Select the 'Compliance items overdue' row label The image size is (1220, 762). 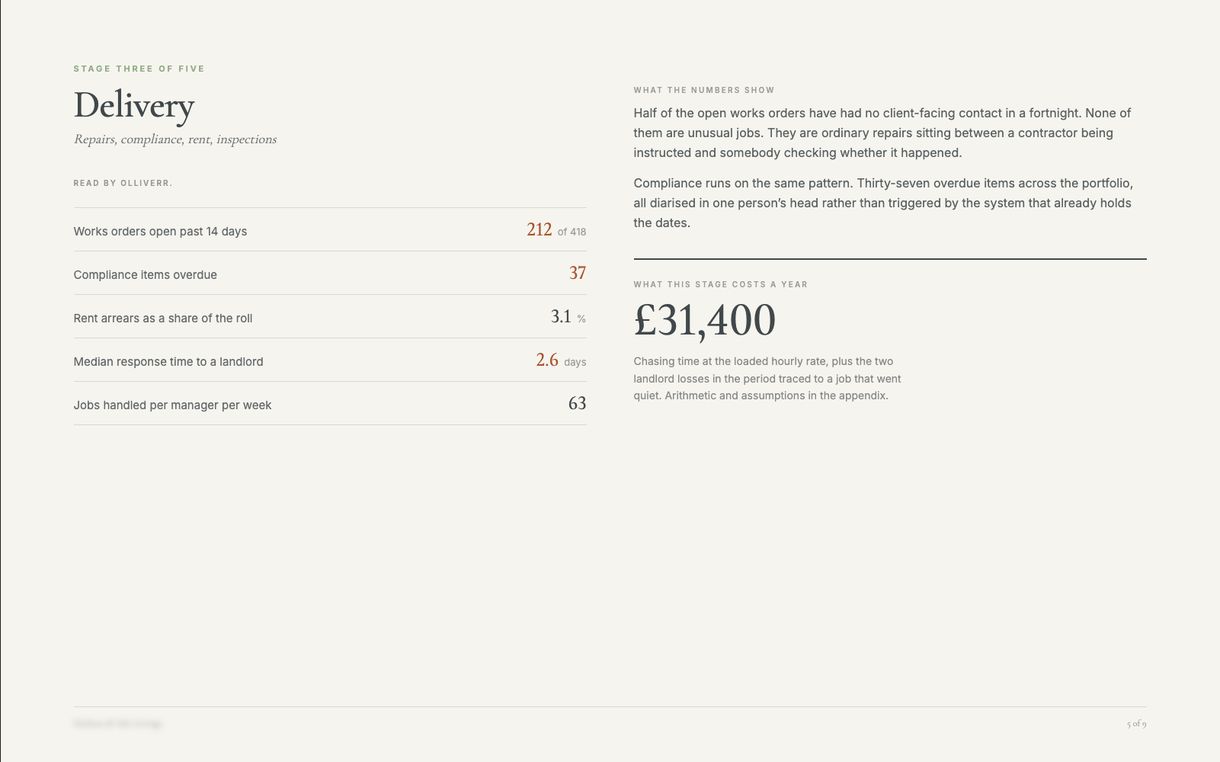pyautogui.click(x=145, y=275)
